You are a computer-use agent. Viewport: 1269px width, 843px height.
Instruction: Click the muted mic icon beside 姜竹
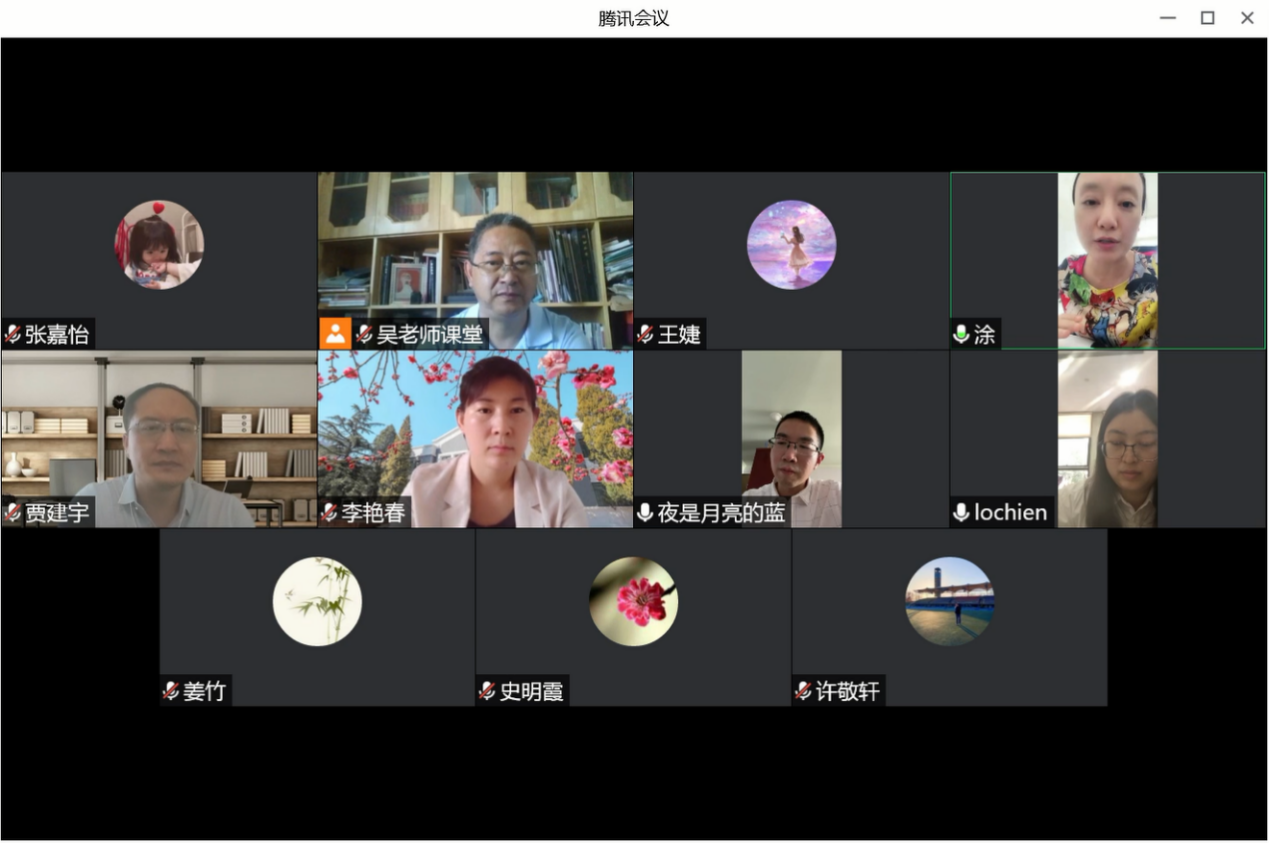point(171,691)
